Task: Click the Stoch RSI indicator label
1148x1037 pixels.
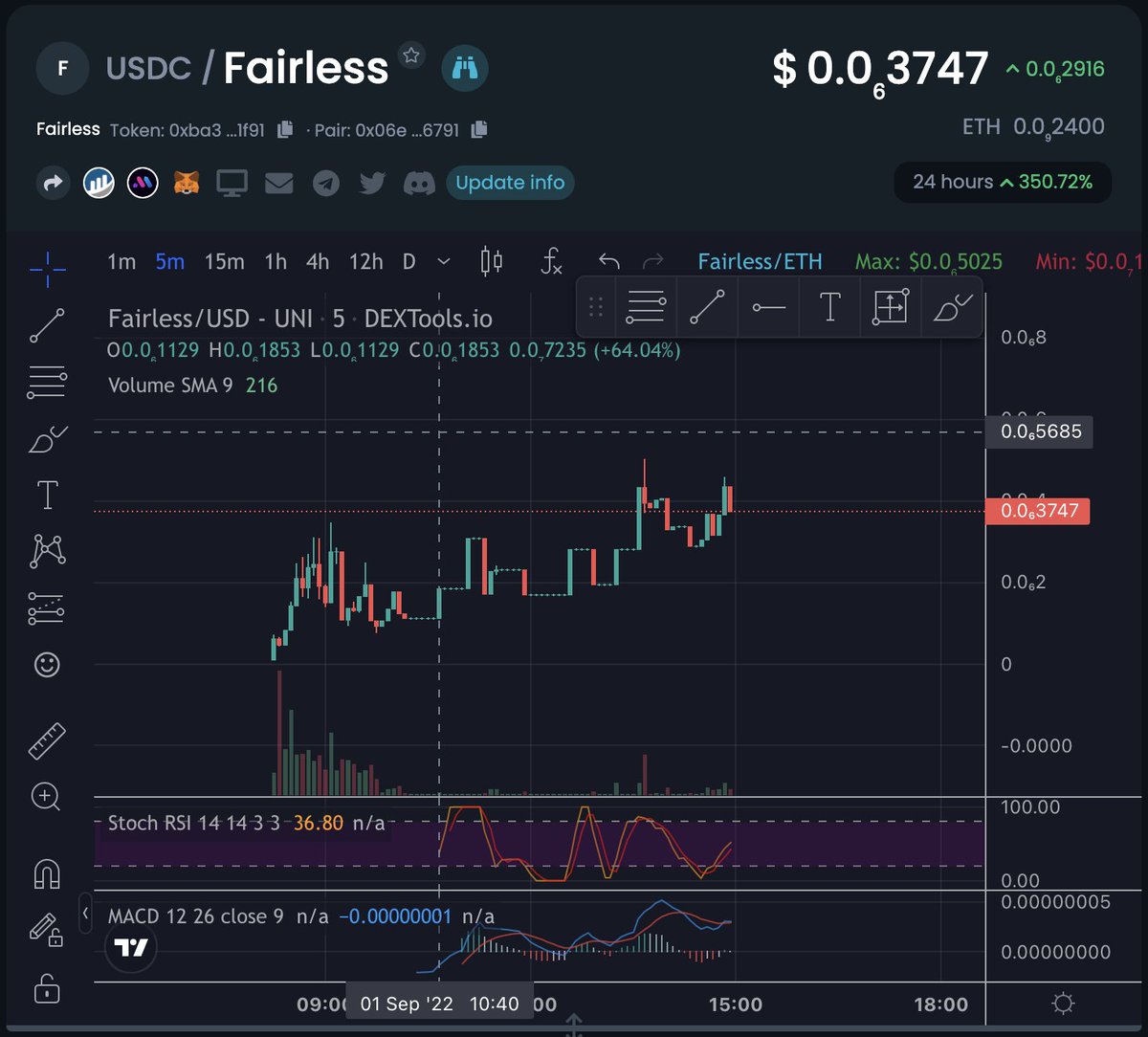Action: (x=194, y=823)
